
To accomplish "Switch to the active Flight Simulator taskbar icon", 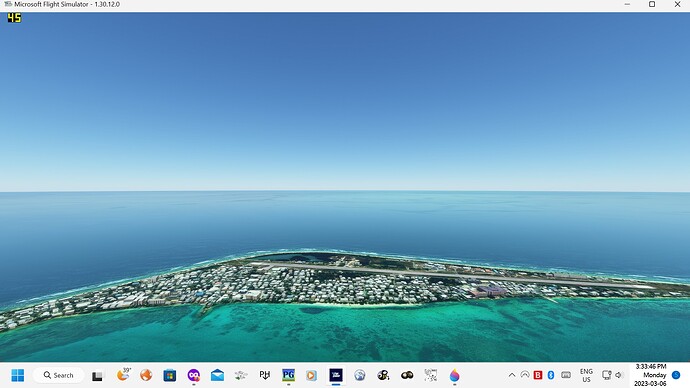I will point(336,375).
